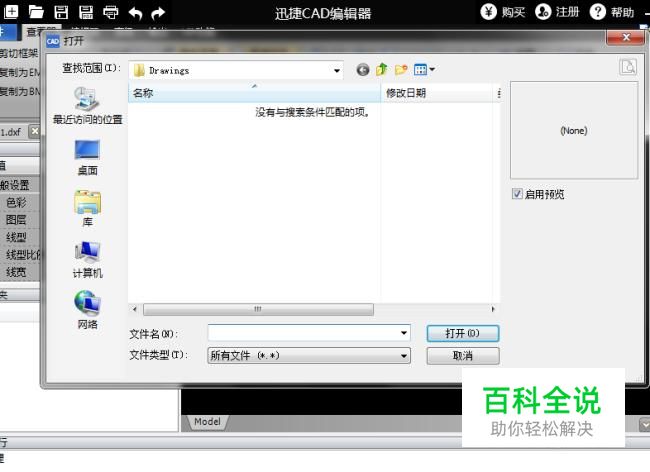Screen dimensions: 650x472
Task: Expand 文件类型 所有文件 dropdown
Action: coord(309,356)
